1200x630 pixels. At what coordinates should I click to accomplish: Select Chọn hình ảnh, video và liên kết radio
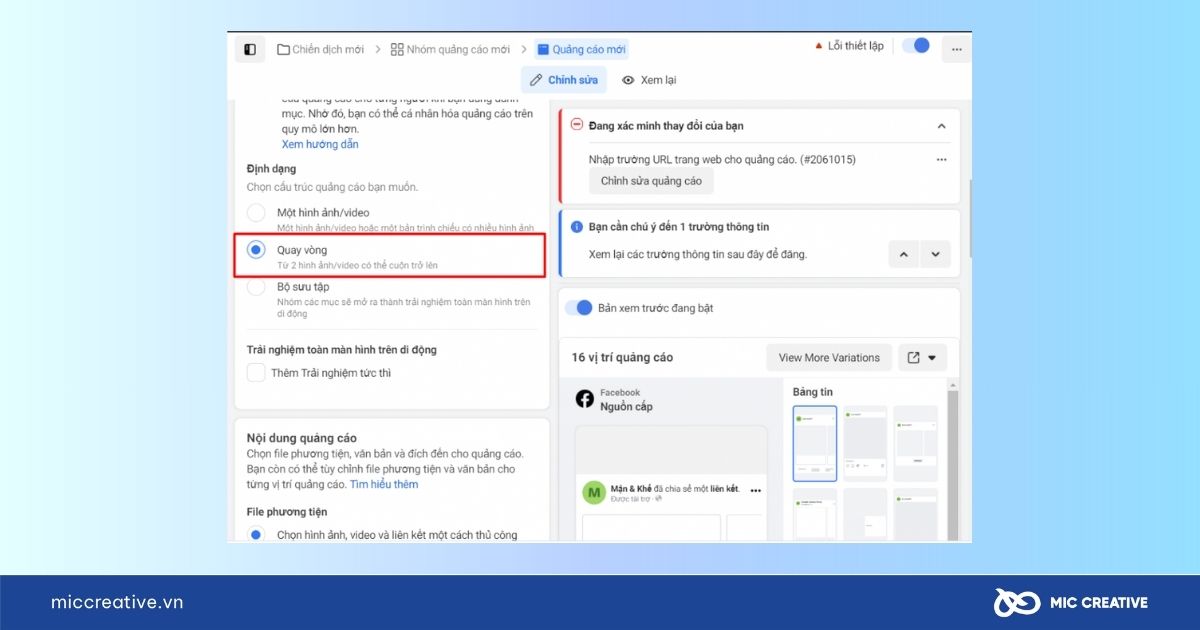coord(256,535)
